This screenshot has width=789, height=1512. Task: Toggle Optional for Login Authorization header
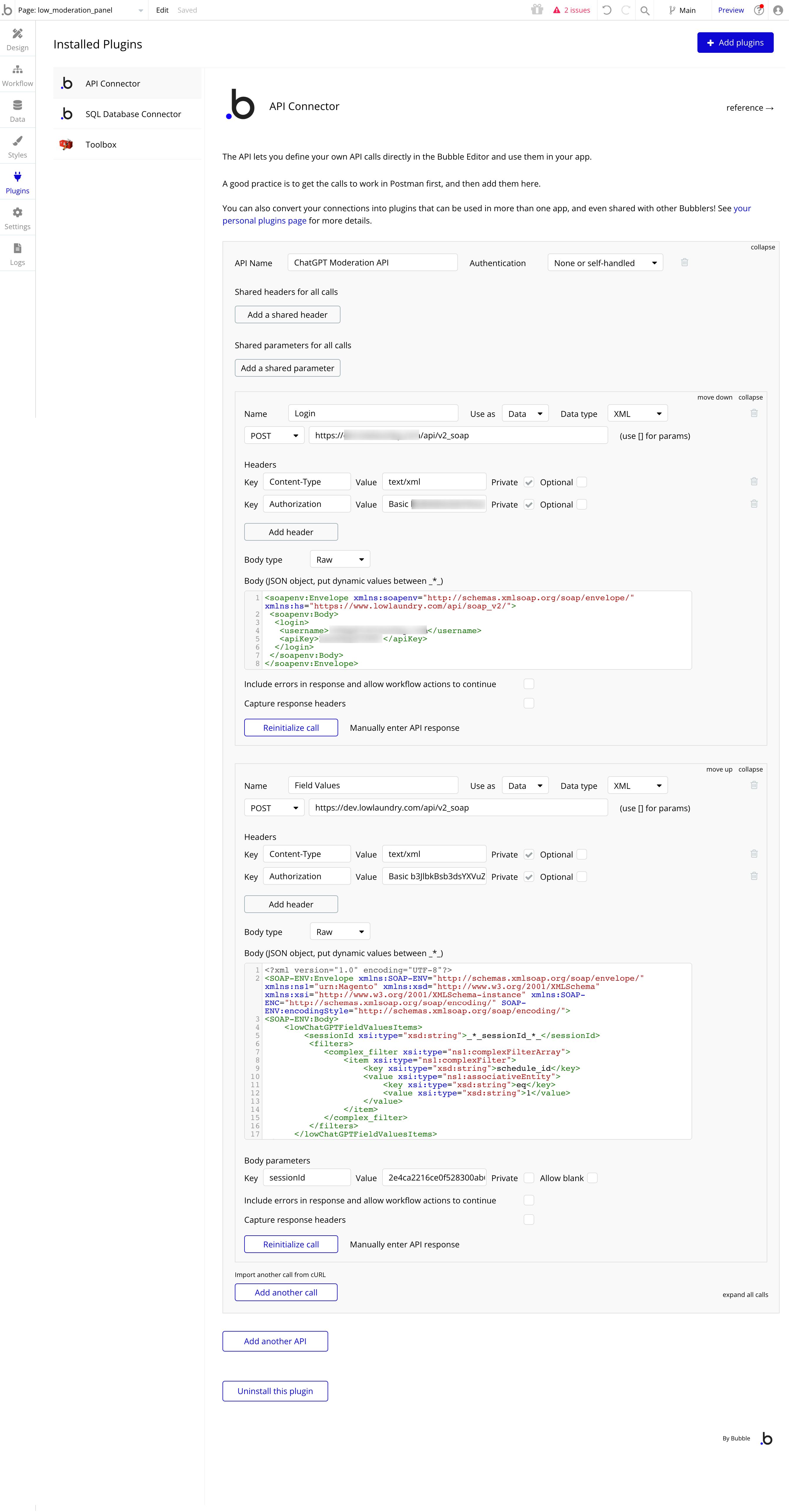(x=581, y=505)
